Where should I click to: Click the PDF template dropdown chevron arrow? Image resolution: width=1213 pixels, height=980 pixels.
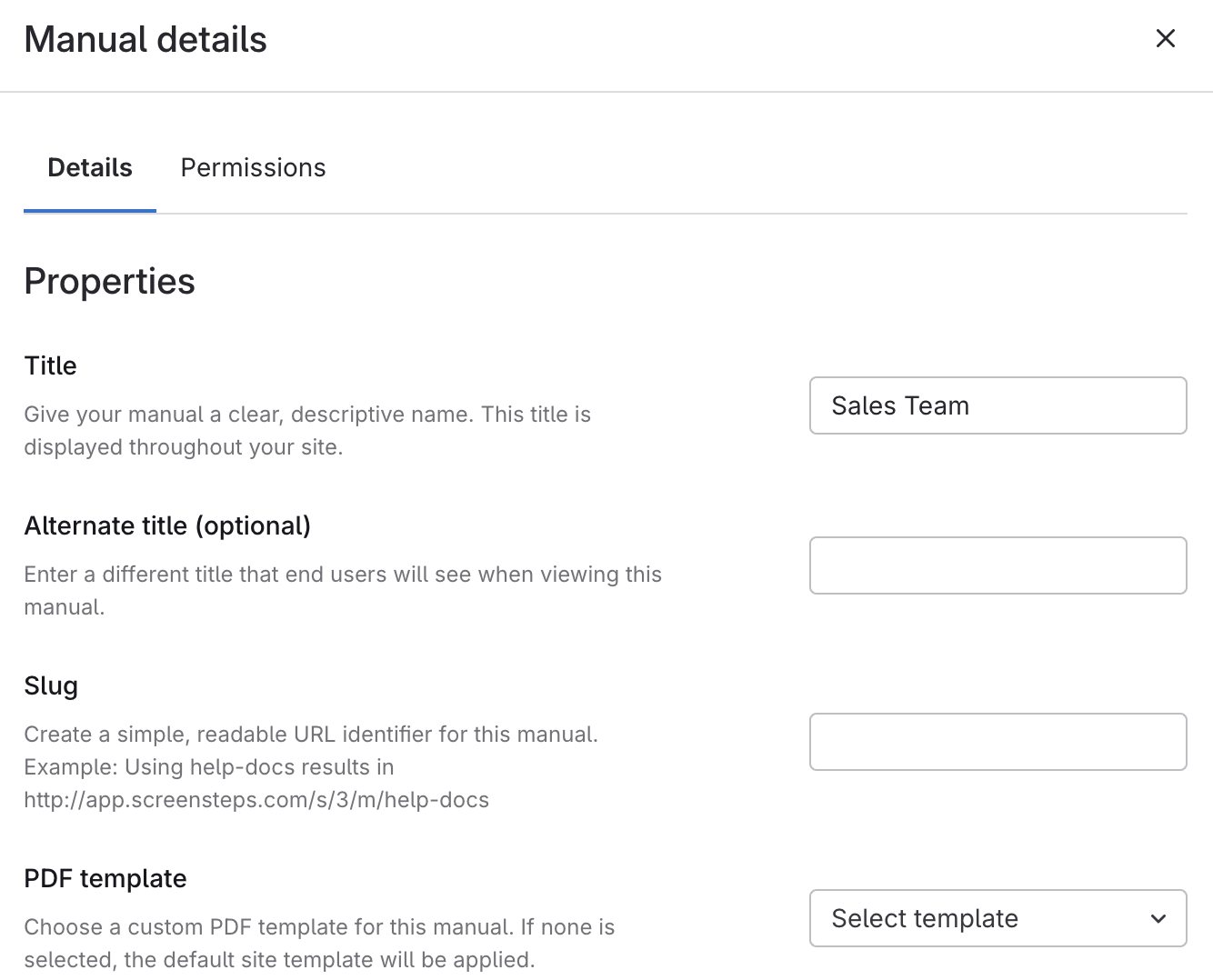(x=1158, y=918)
